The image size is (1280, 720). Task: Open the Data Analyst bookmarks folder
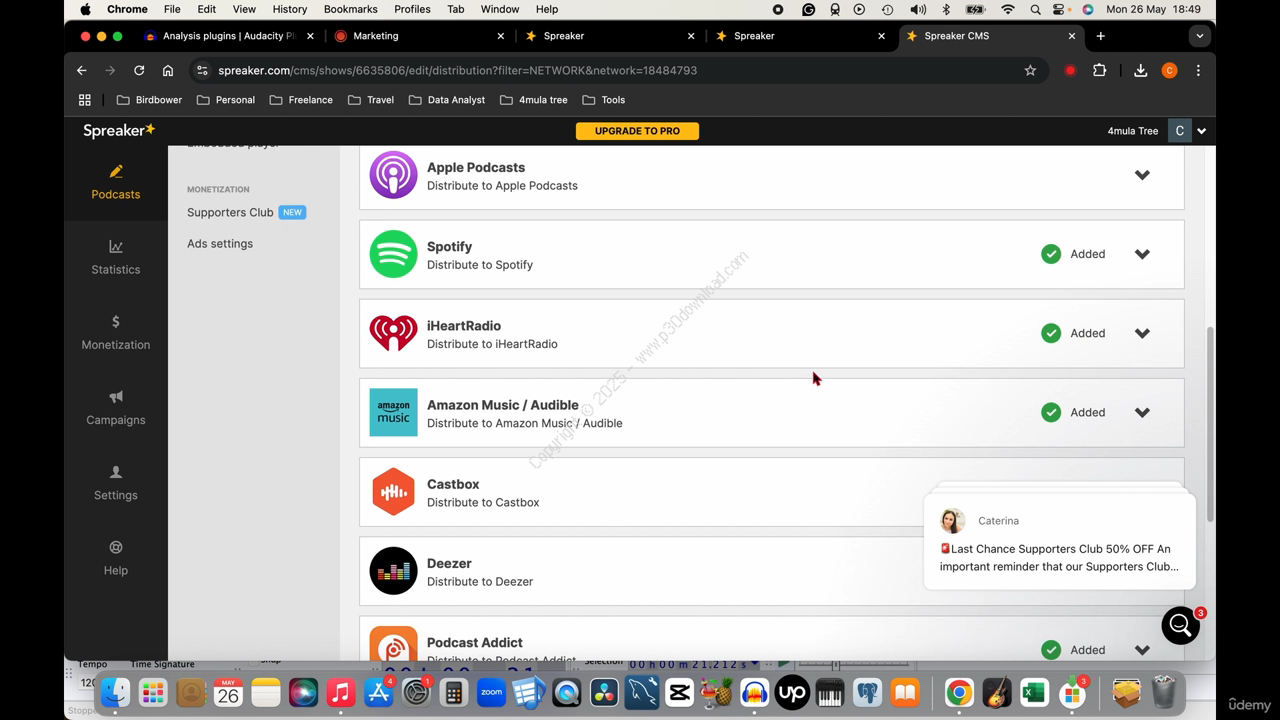click(446, 100)
